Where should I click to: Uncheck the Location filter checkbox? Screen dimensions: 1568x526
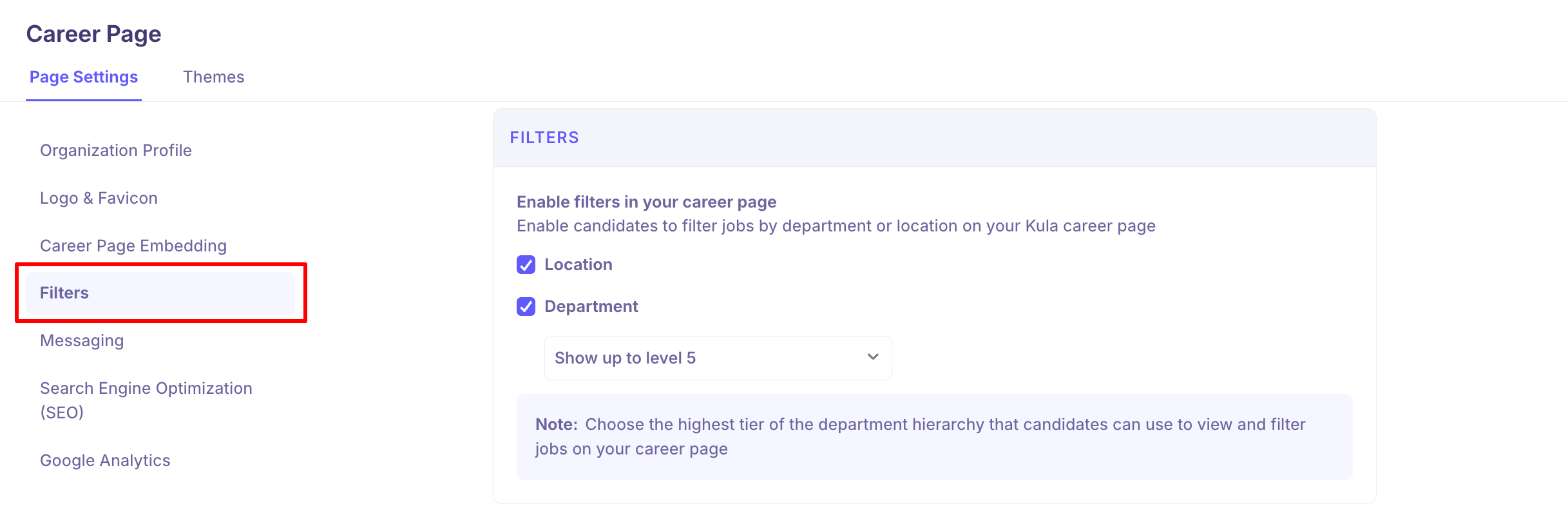[526, 265]
